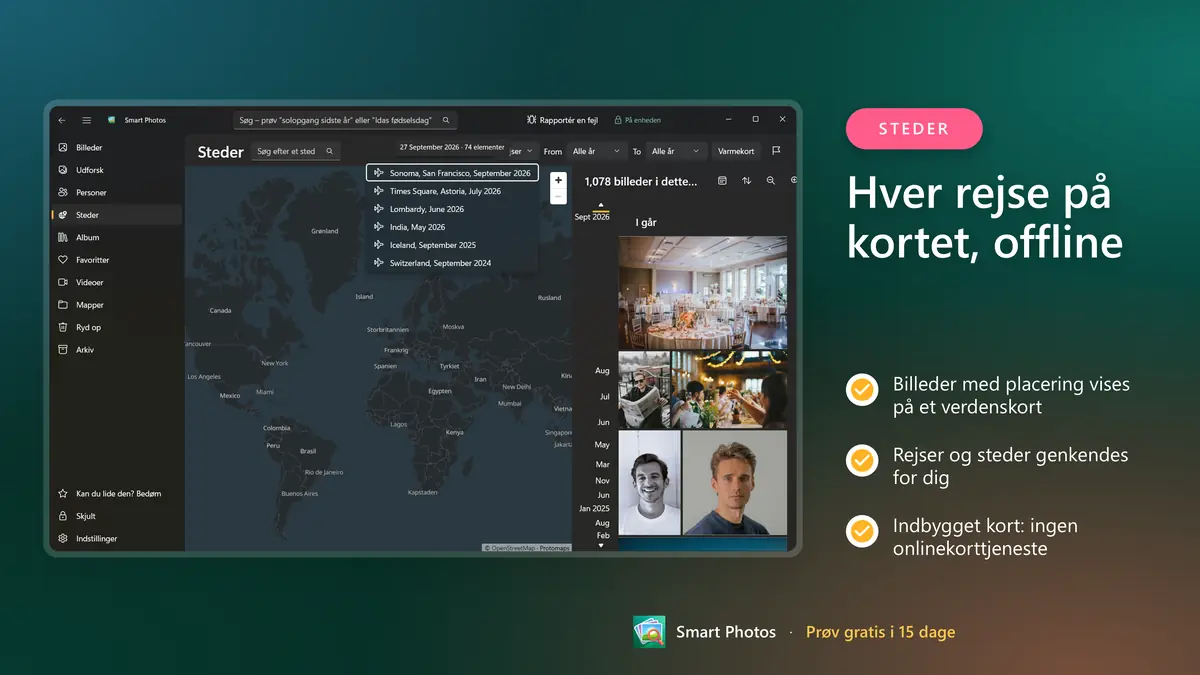The width and height of the screenshot is (1200, 675).
Task: Click the Indstillinger gear icon
Action: pos(63,538)
